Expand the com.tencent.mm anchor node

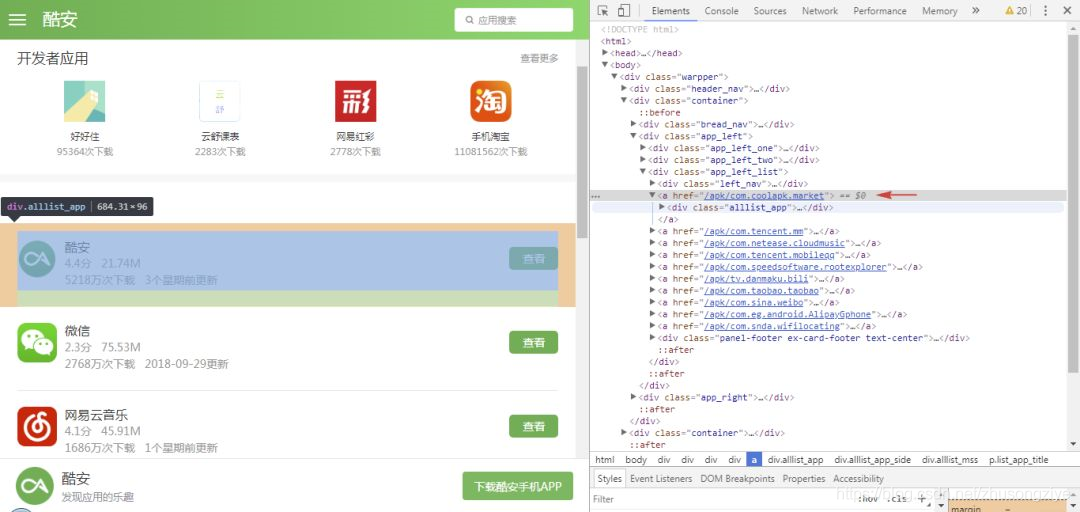point(653,231)
